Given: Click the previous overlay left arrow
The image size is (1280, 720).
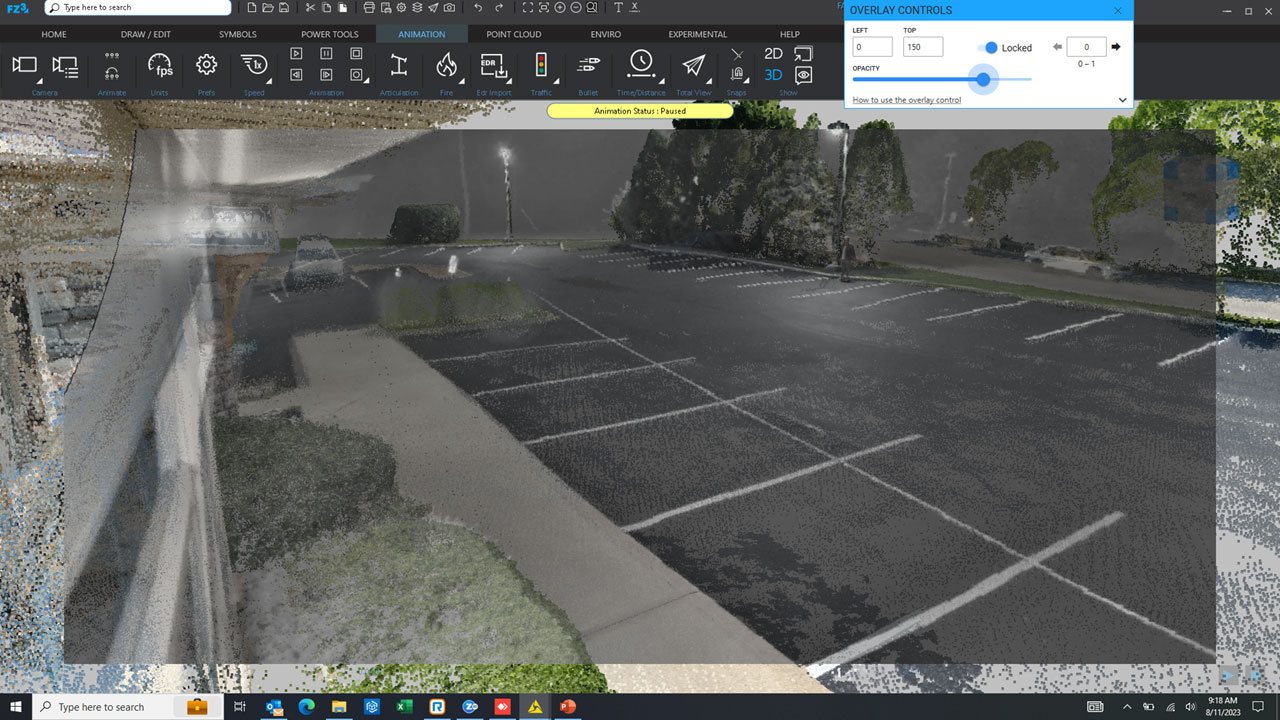Looking at the screenshot, I should (1058, 47).
